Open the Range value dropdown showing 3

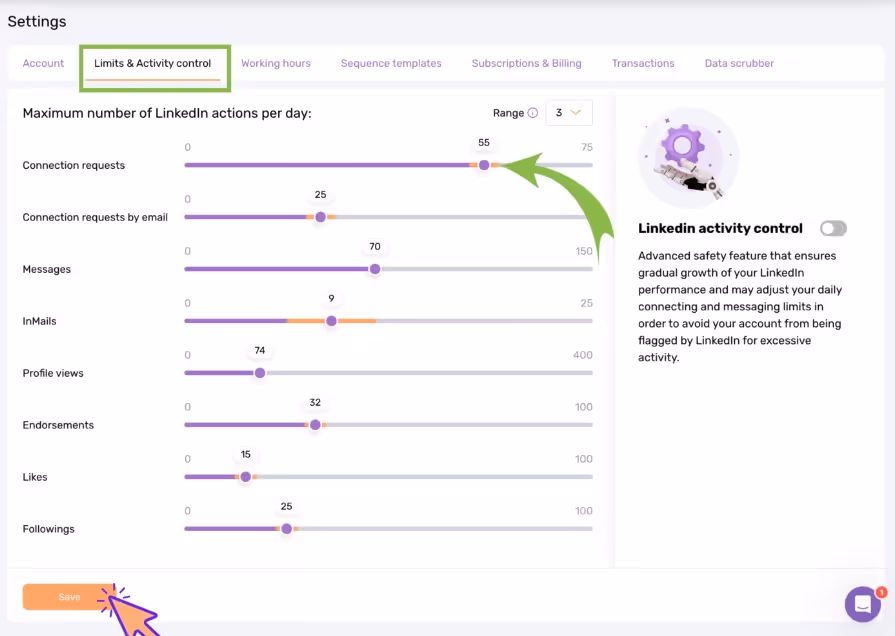[568, 113]
